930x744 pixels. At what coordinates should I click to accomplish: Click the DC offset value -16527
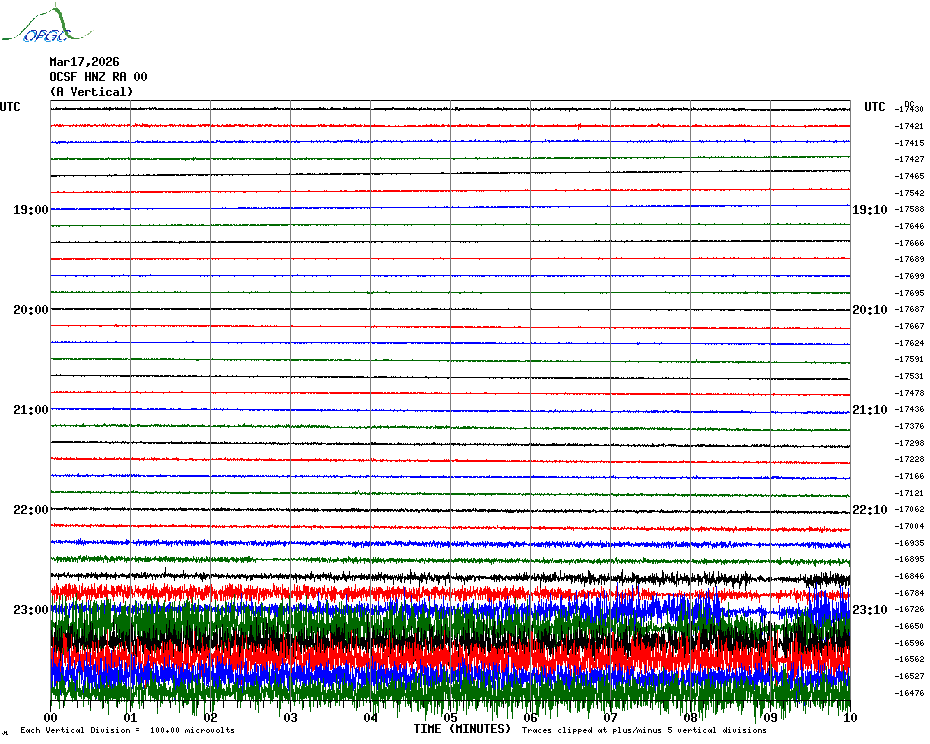click(909, 676)
